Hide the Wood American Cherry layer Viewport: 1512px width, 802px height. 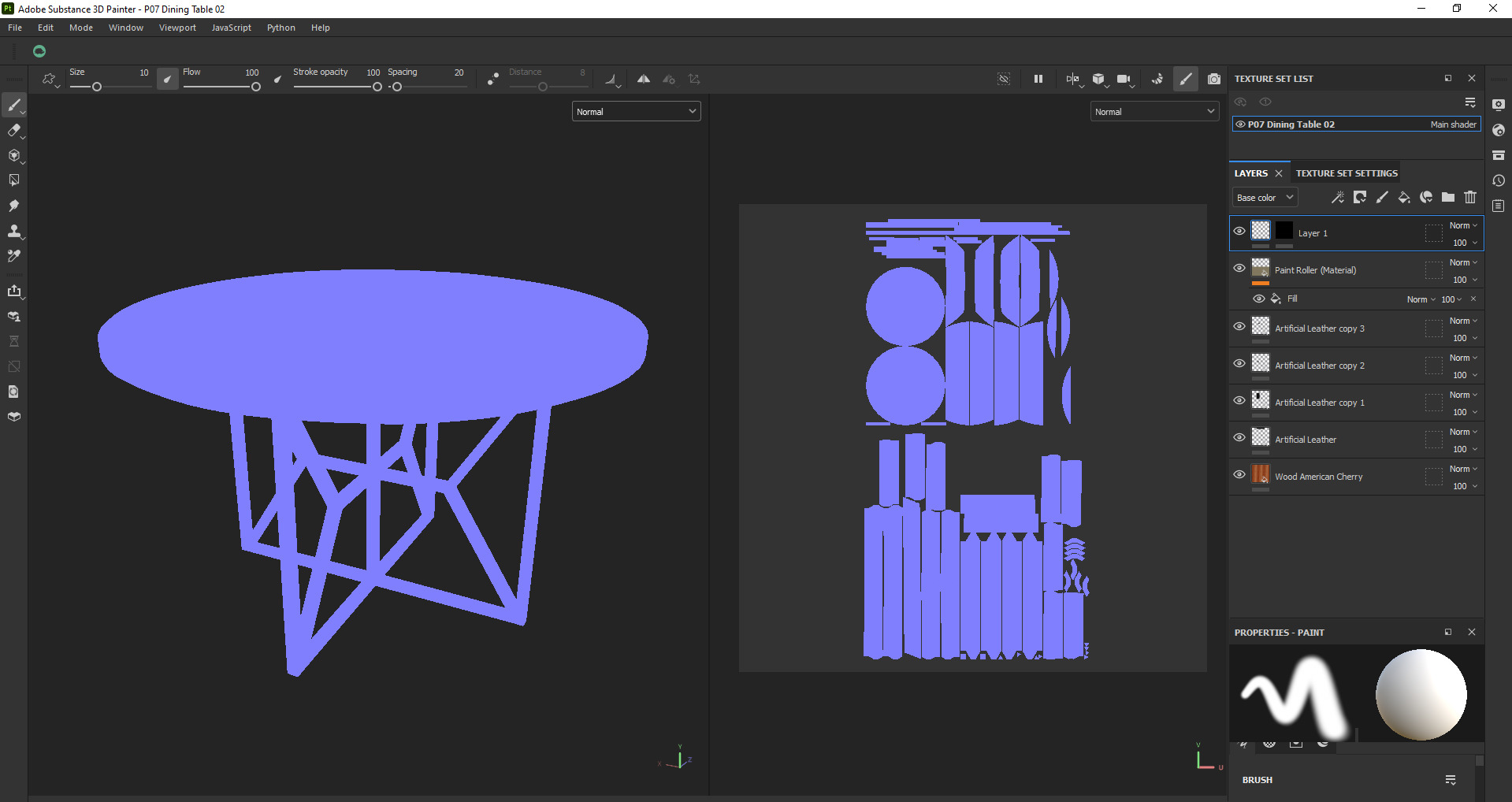[1239, 474]
